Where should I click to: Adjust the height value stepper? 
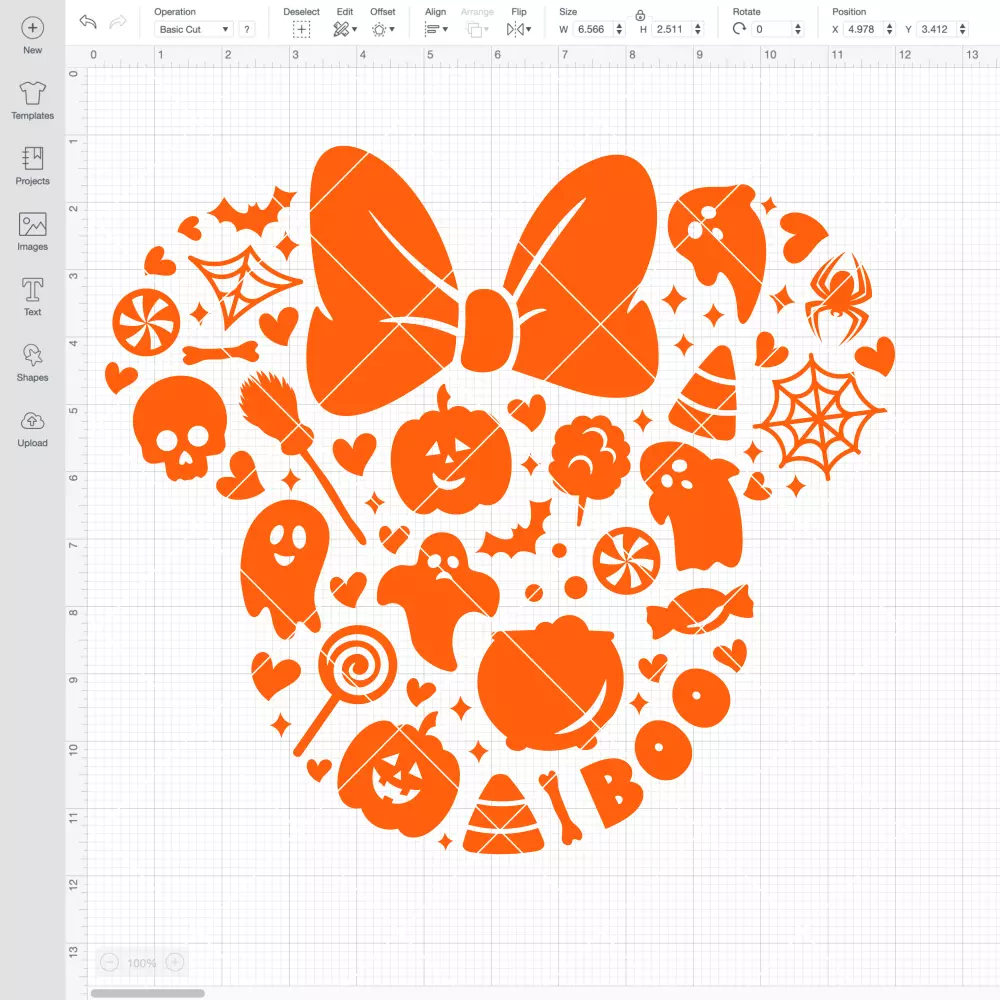click(698, 29)
